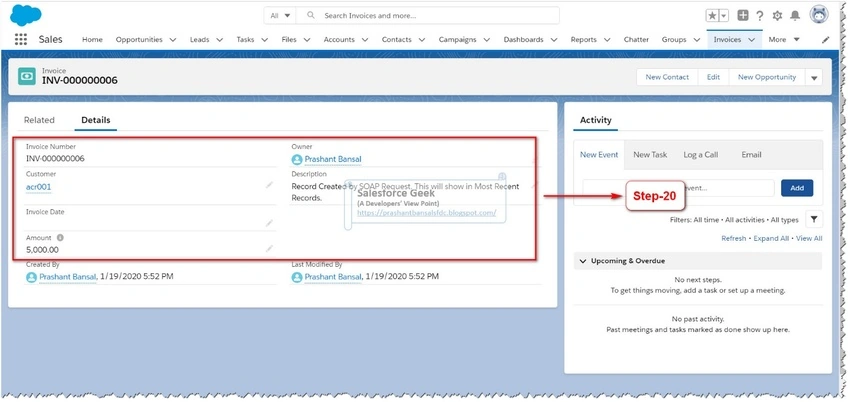Screen dimensions: 850x402
Task: Click the New Contact button
Action: pyautogui.click(x=667, y=77)
